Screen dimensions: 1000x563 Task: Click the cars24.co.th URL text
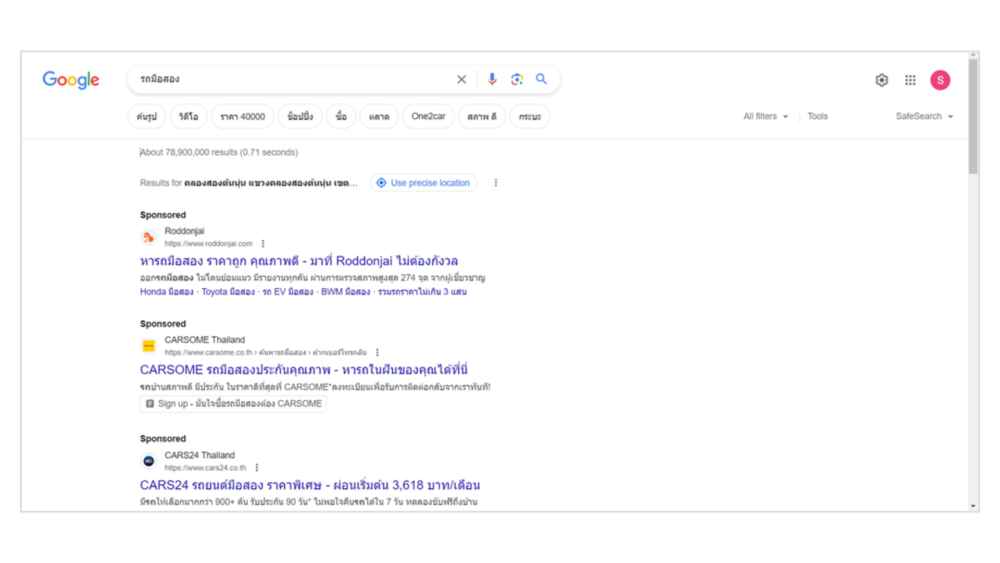[x=205, y=468]
